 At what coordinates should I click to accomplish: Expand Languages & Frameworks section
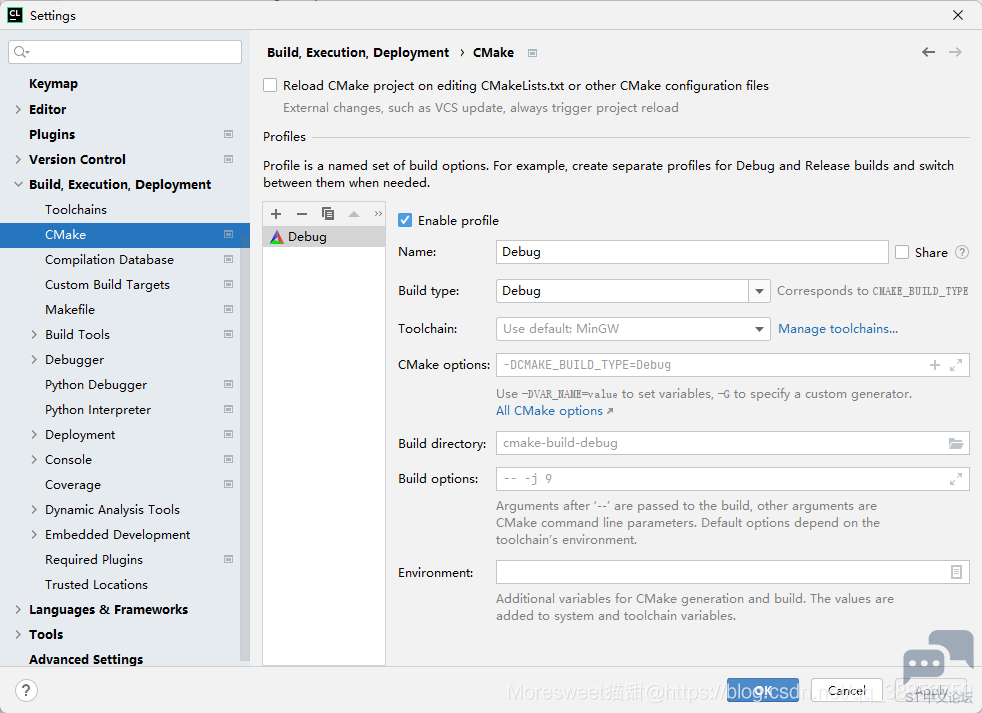[x=18, y=610]
